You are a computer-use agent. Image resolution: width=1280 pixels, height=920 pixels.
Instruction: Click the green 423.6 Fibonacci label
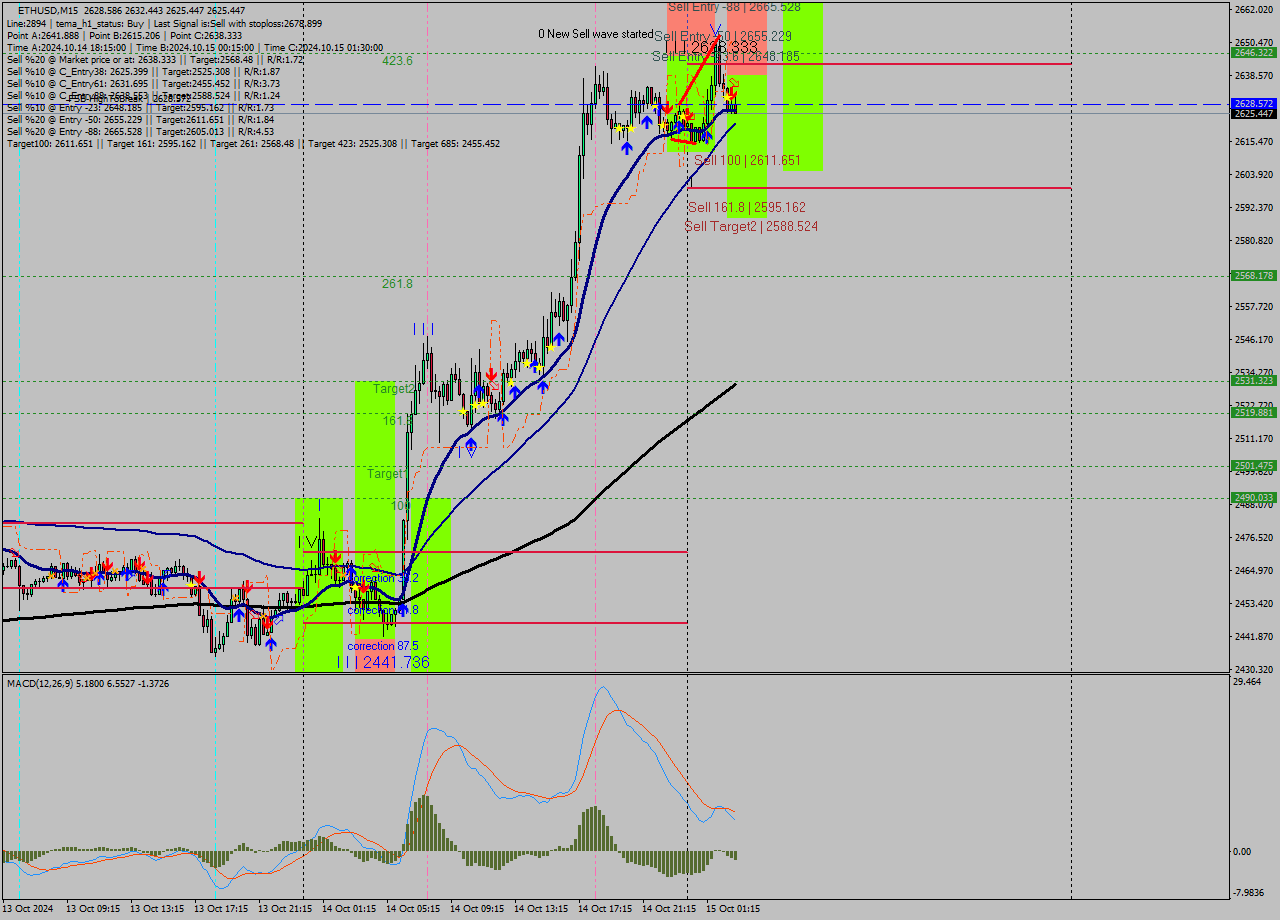pyautogui.click(x=397, y=61)
